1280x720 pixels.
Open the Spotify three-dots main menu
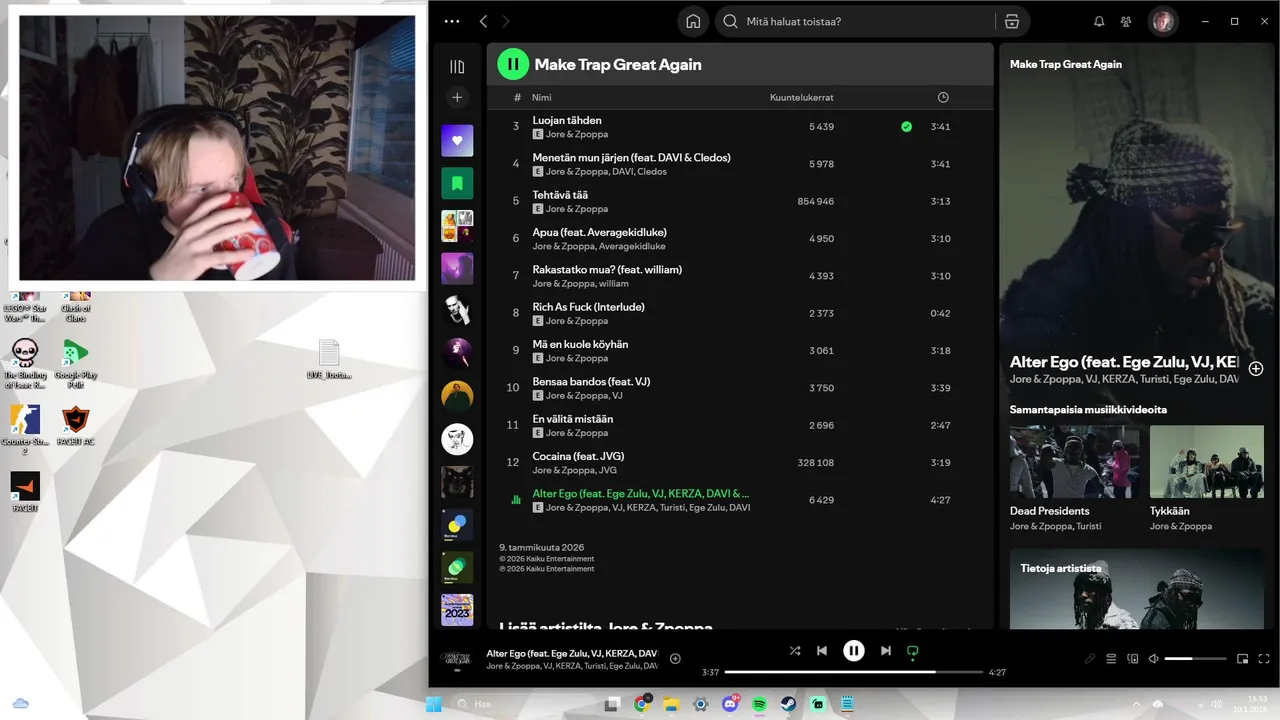[452, 21]
